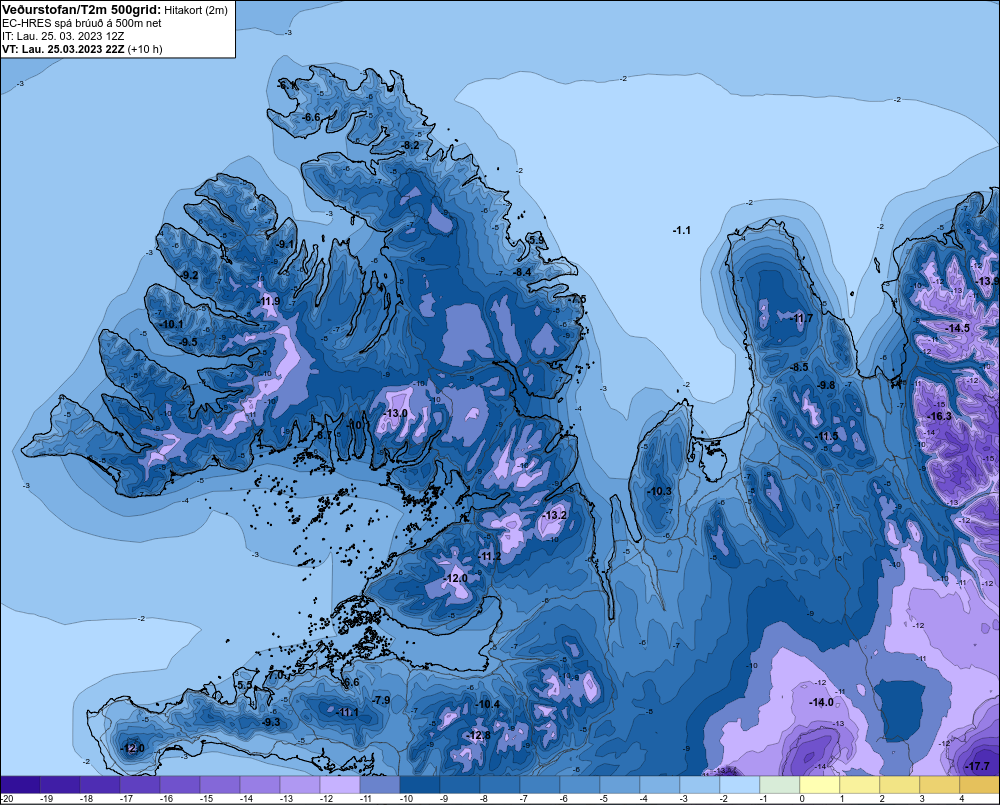Click the -7.9 temperature label
1000x805 pixels.
(381, 700)
